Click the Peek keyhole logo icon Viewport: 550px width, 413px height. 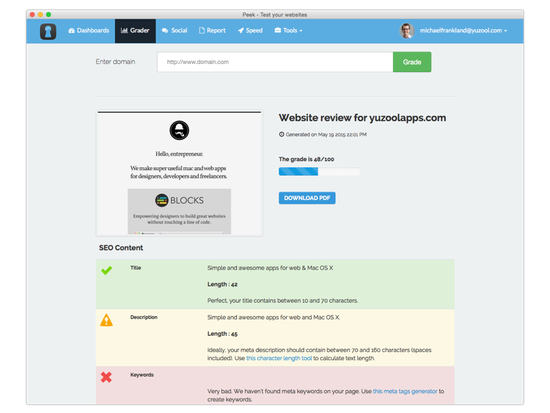(x=48, y=31)
